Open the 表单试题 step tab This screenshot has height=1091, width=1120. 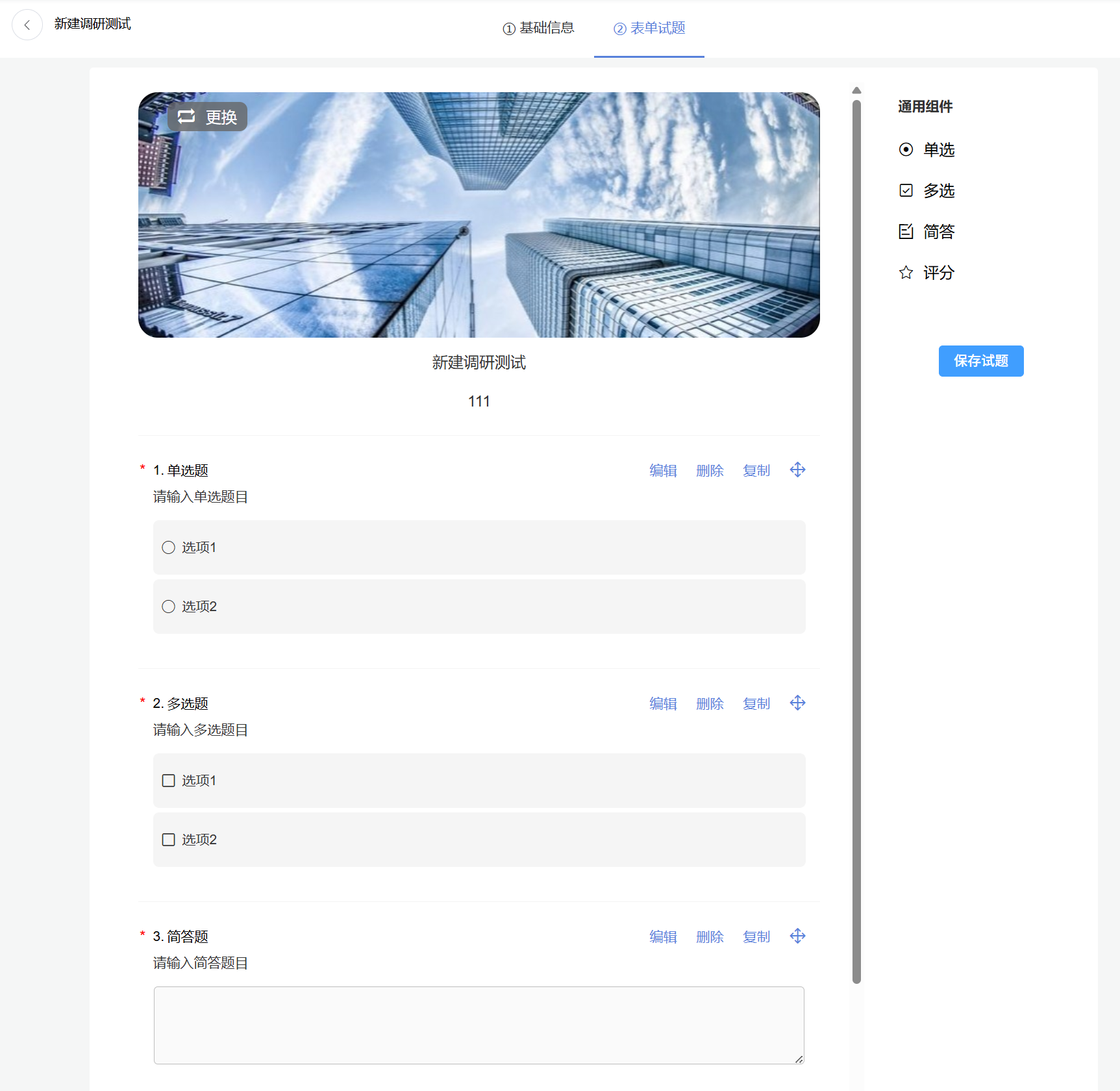click(649, 28)
